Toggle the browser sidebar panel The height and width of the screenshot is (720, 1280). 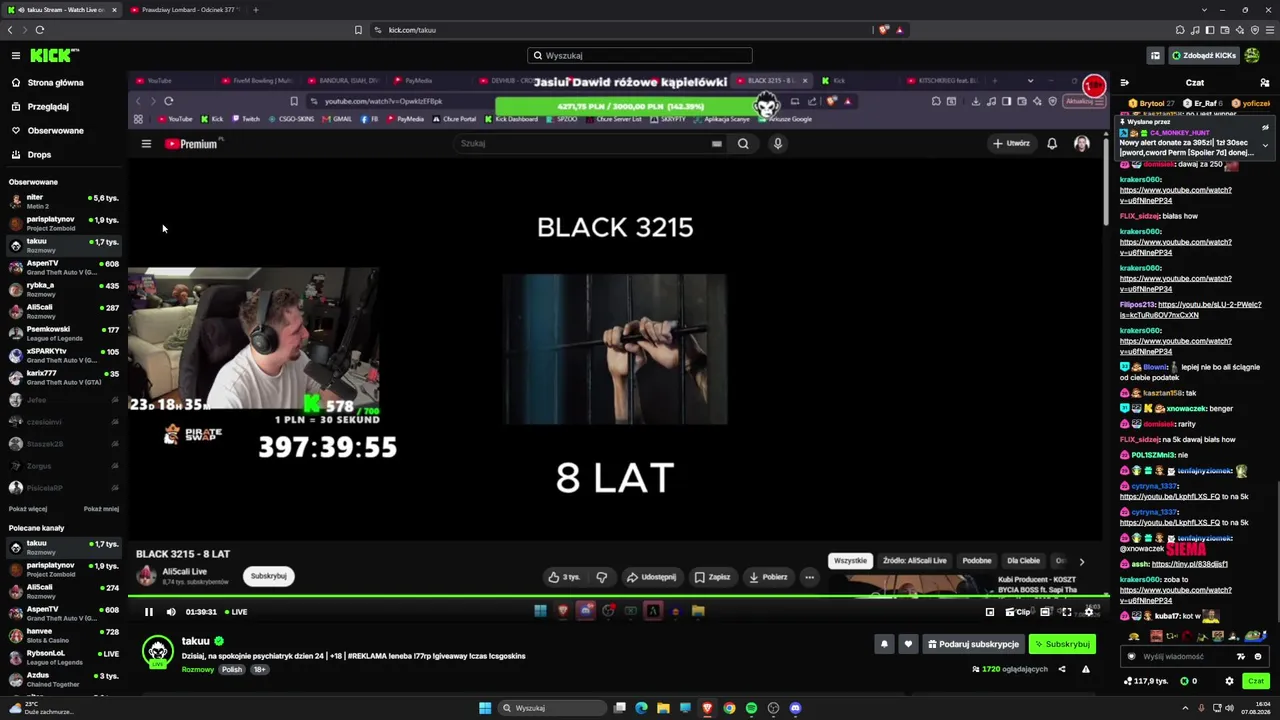pos(1210,30)
